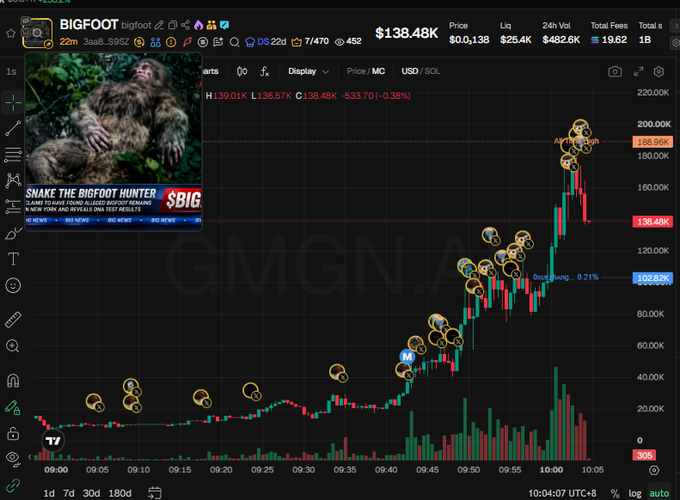Select the 1d date range
Viewport: 680px width, 500px height.
49,493
